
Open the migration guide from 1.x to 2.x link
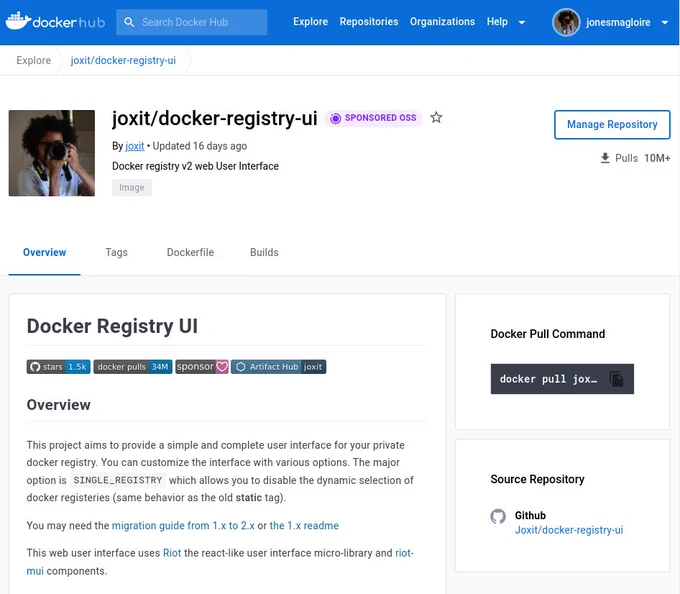pos(183,525)
